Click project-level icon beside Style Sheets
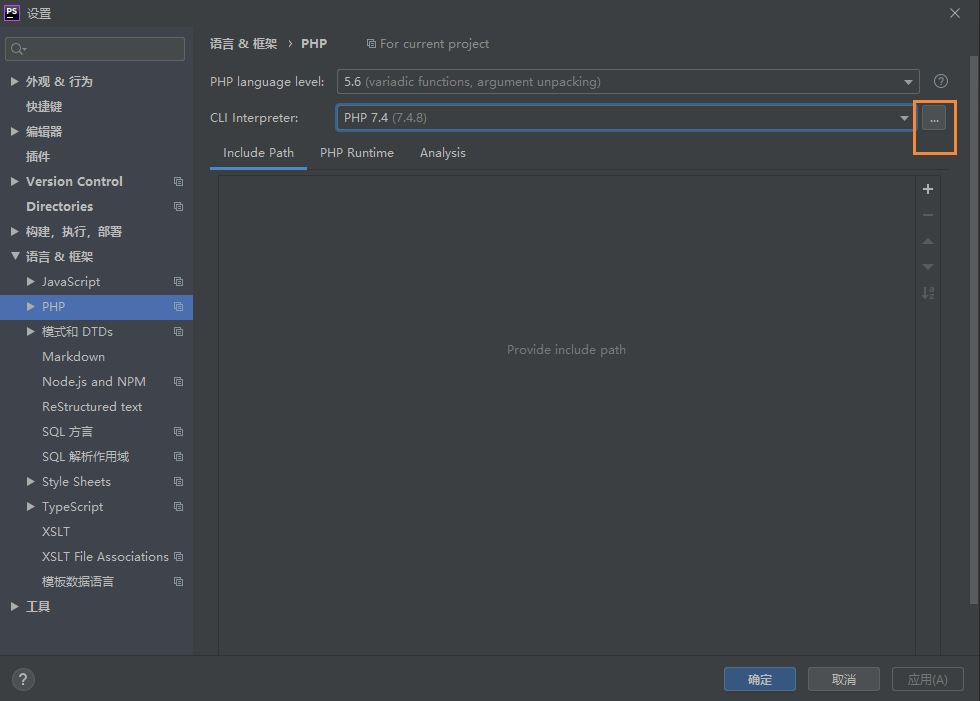The height and width of the screenshot is (701, 980). pyautogui.click(x=178, y=482)
